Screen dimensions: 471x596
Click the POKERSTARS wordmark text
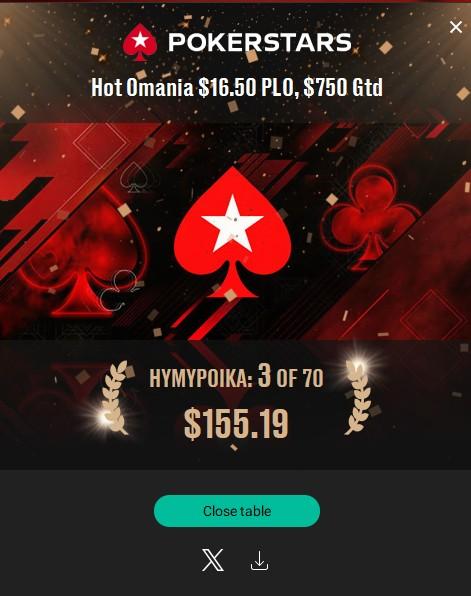[260, 42]
